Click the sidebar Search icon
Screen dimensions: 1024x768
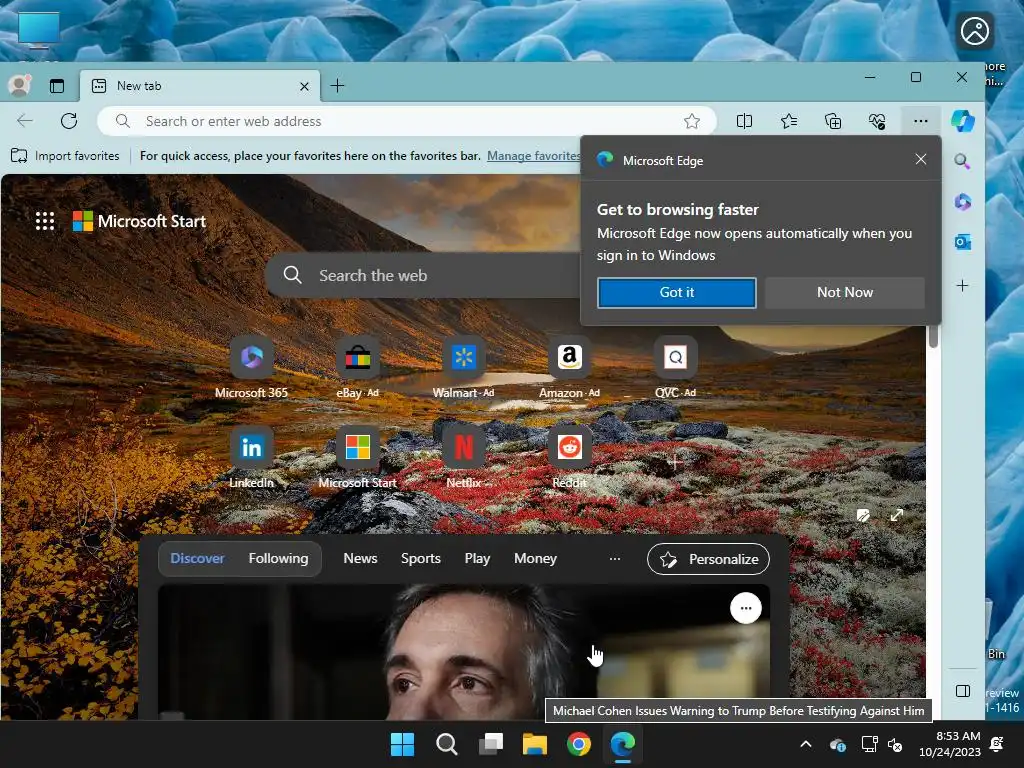pyautogui.click(x=962, y=161)
